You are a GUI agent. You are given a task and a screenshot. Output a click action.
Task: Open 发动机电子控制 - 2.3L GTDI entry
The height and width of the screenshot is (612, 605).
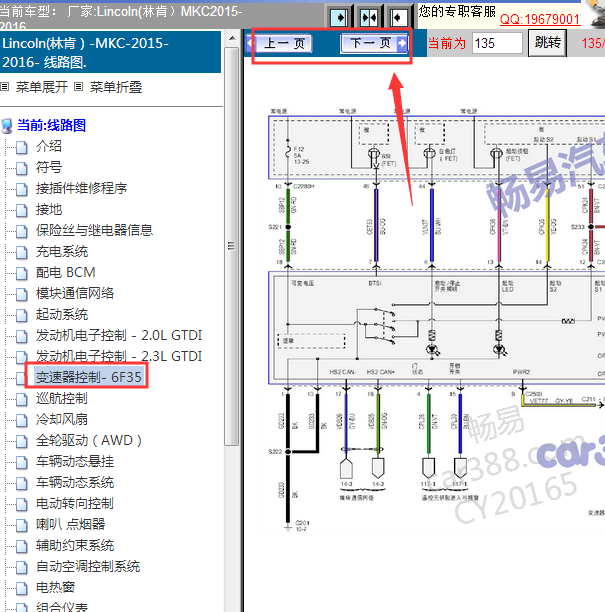(x=119, y=356)
